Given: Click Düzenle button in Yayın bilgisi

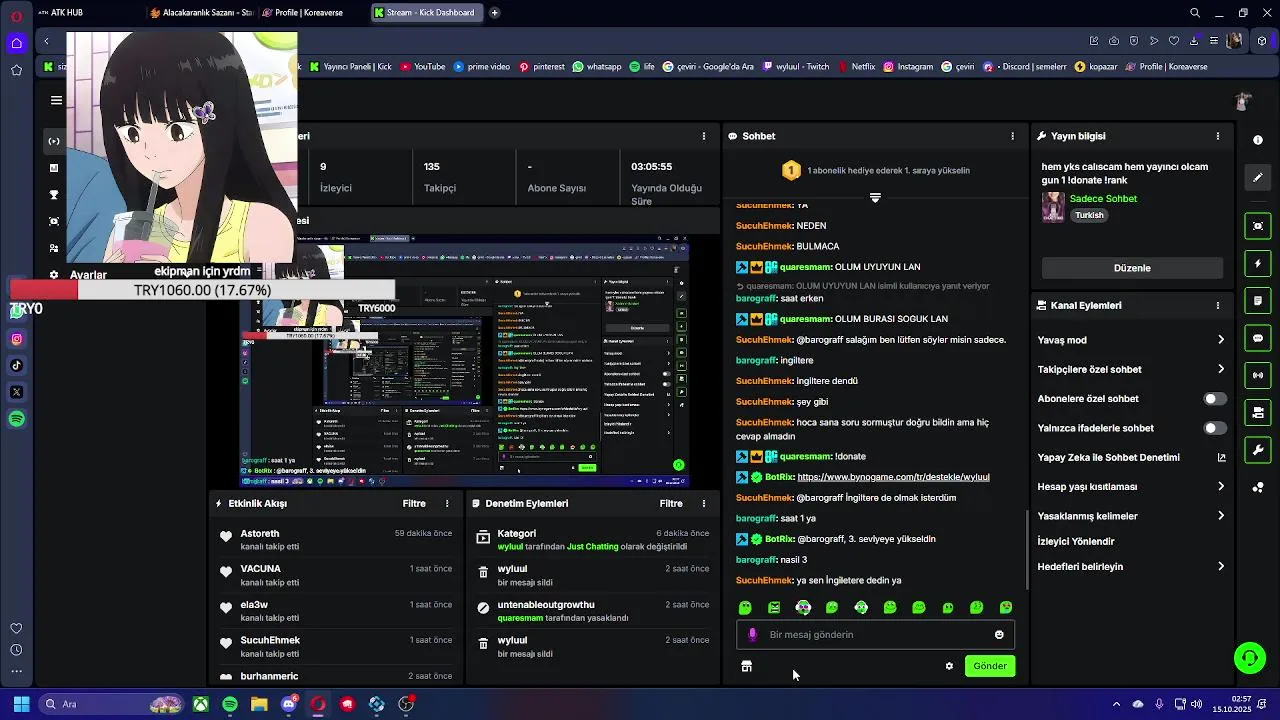Looking at the screenshot, I should (x=1132, y=268).
